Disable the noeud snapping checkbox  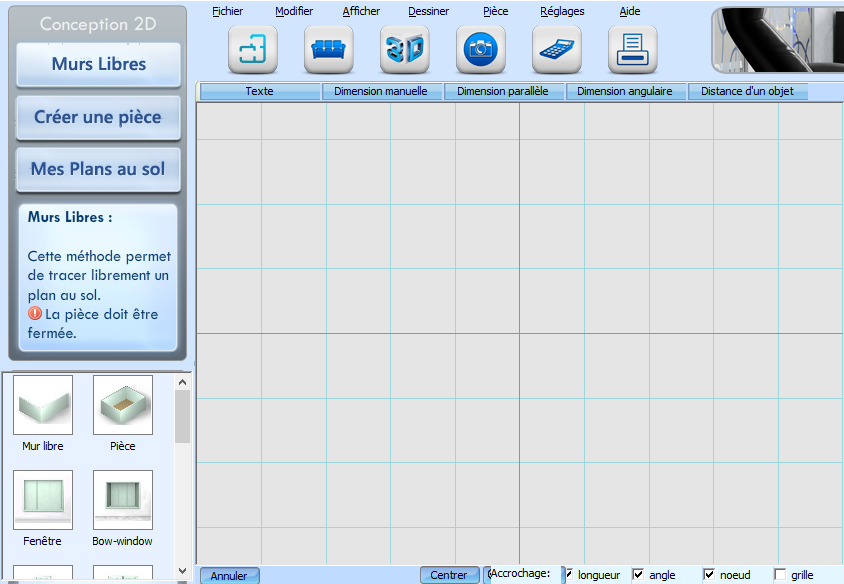(x=709, y=574)
